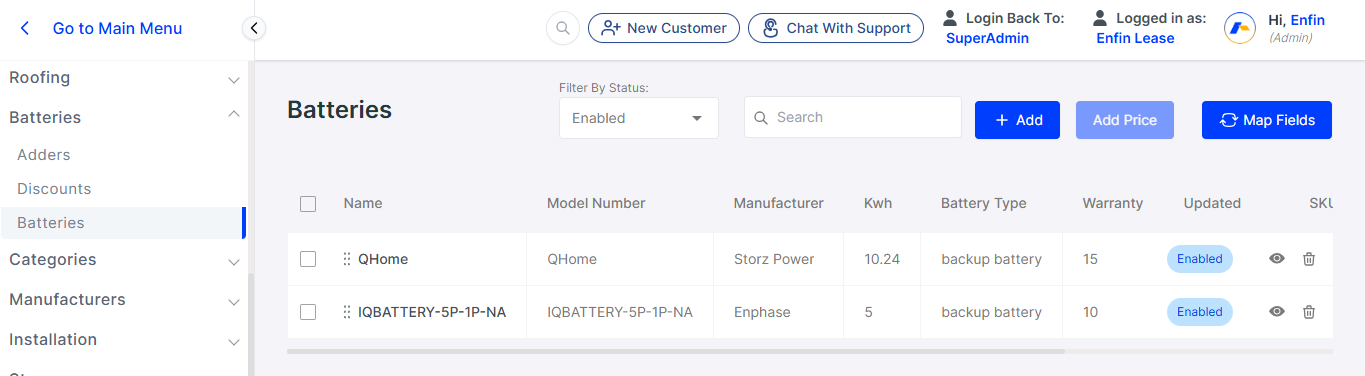
Task: Open the Discounts submenu item
Action: pyautogui.click(x=54, y=189)
